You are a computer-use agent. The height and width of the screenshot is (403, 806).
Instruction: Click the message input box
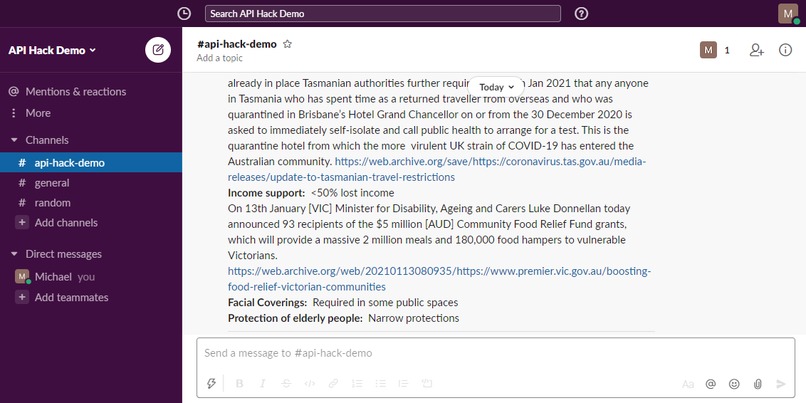coord(496,354)
